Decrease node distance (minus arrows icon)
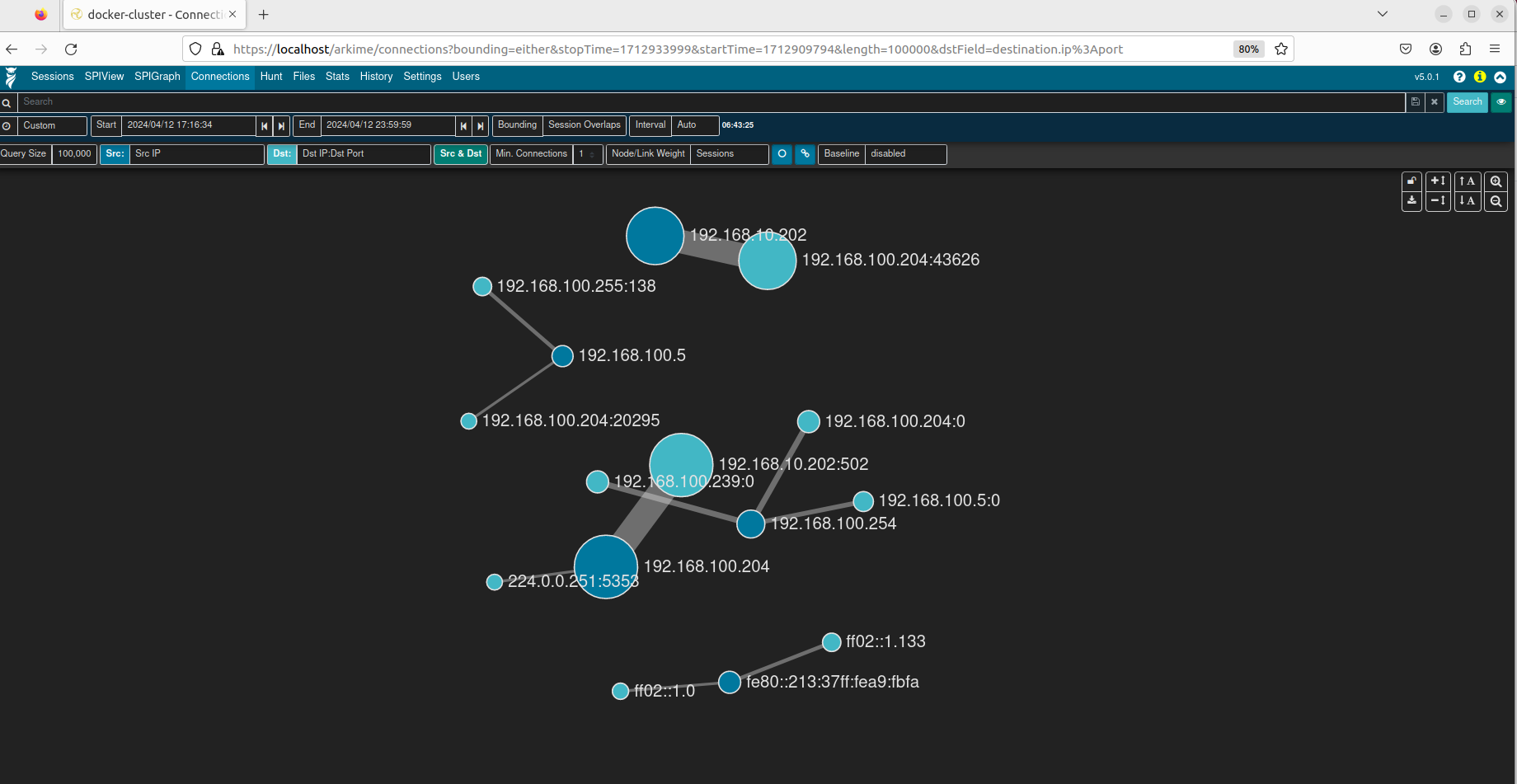 click(1438, 201)
